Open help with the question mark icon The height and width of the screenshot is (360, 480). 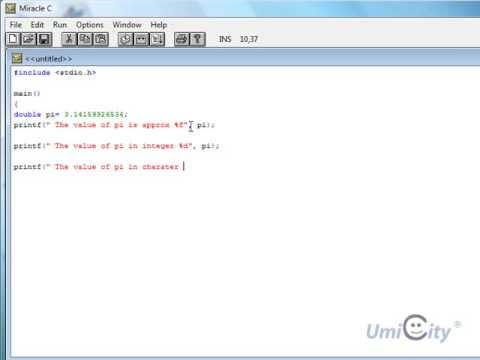[x=198, y=39]
